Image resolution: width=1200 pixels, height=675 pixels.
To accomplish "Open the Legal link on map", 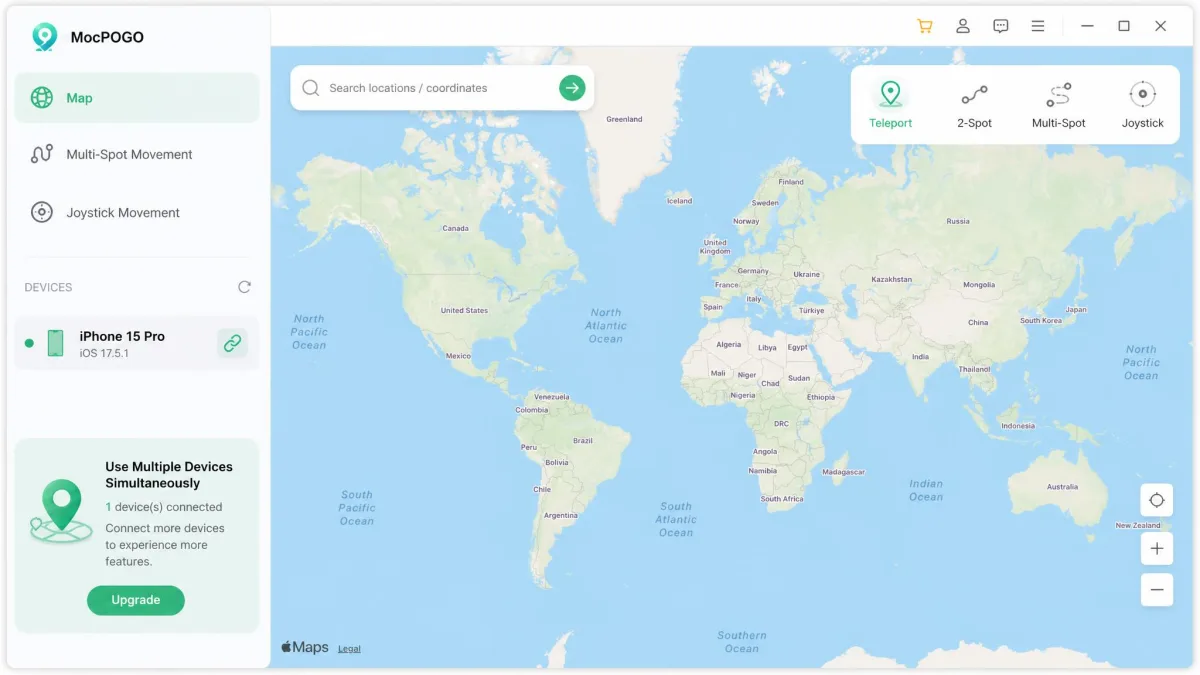I will (x=349, y=649).
